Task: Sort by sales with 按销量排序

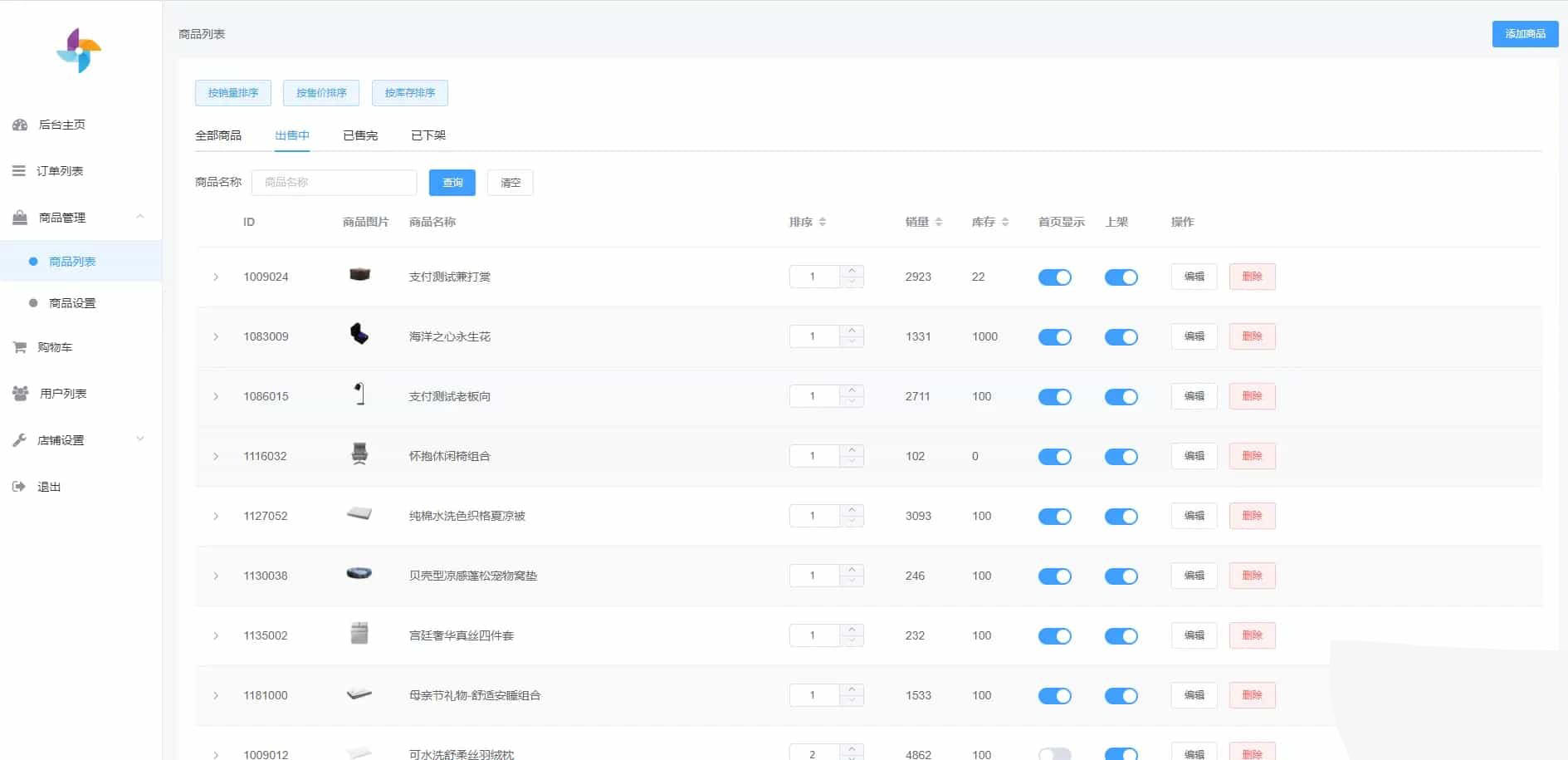Action: 233,93
